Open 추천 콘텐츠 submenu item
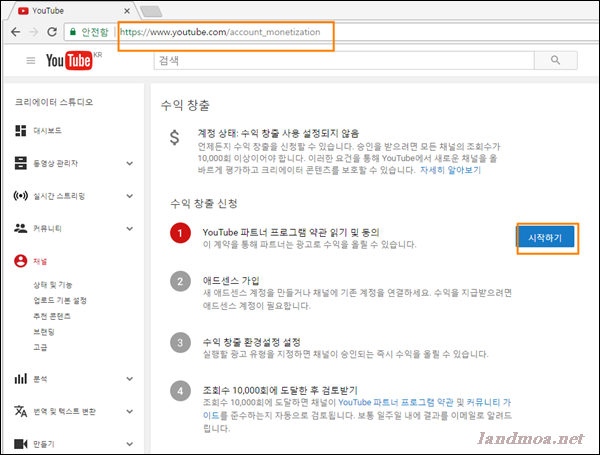 click(x=52, y=316)
